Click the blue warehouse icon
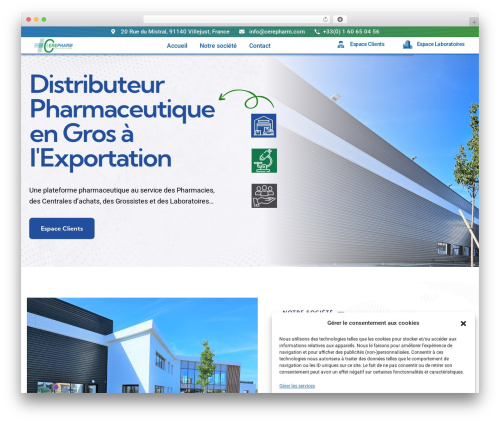Image resolution: width=500 pixels, height=423 pixels. click(x=264, y=126)
